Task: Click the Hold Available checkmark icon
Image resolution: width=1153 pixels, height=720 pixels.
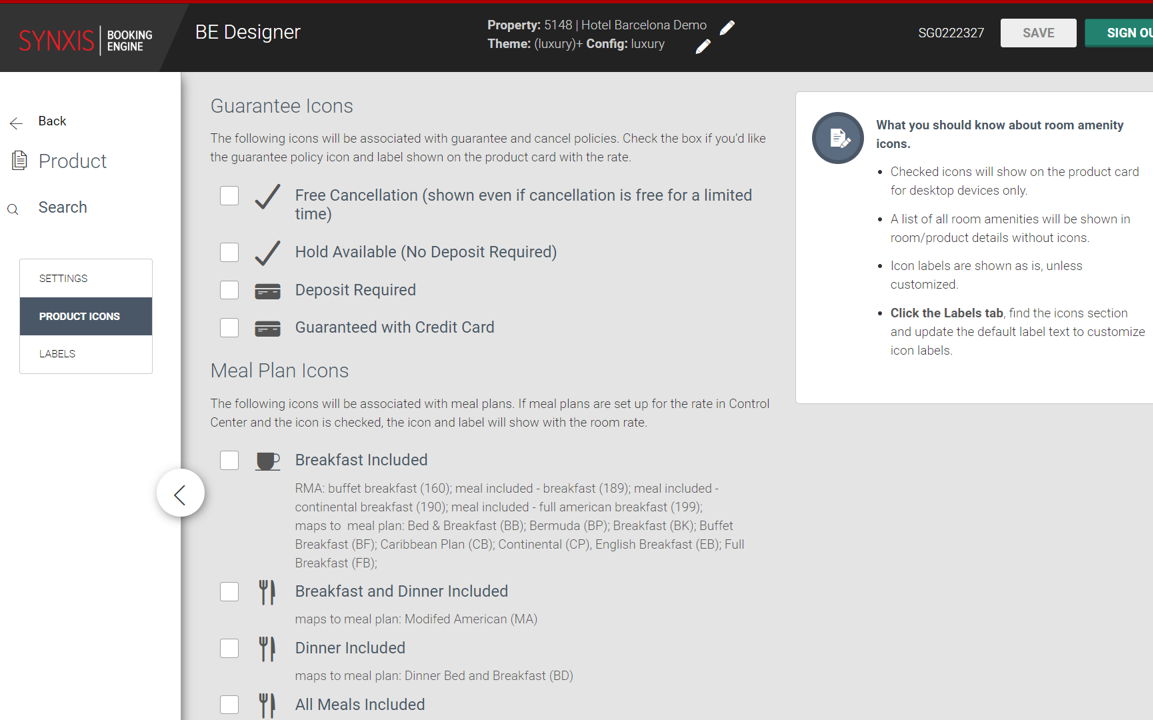Action: tap(268, 252)
